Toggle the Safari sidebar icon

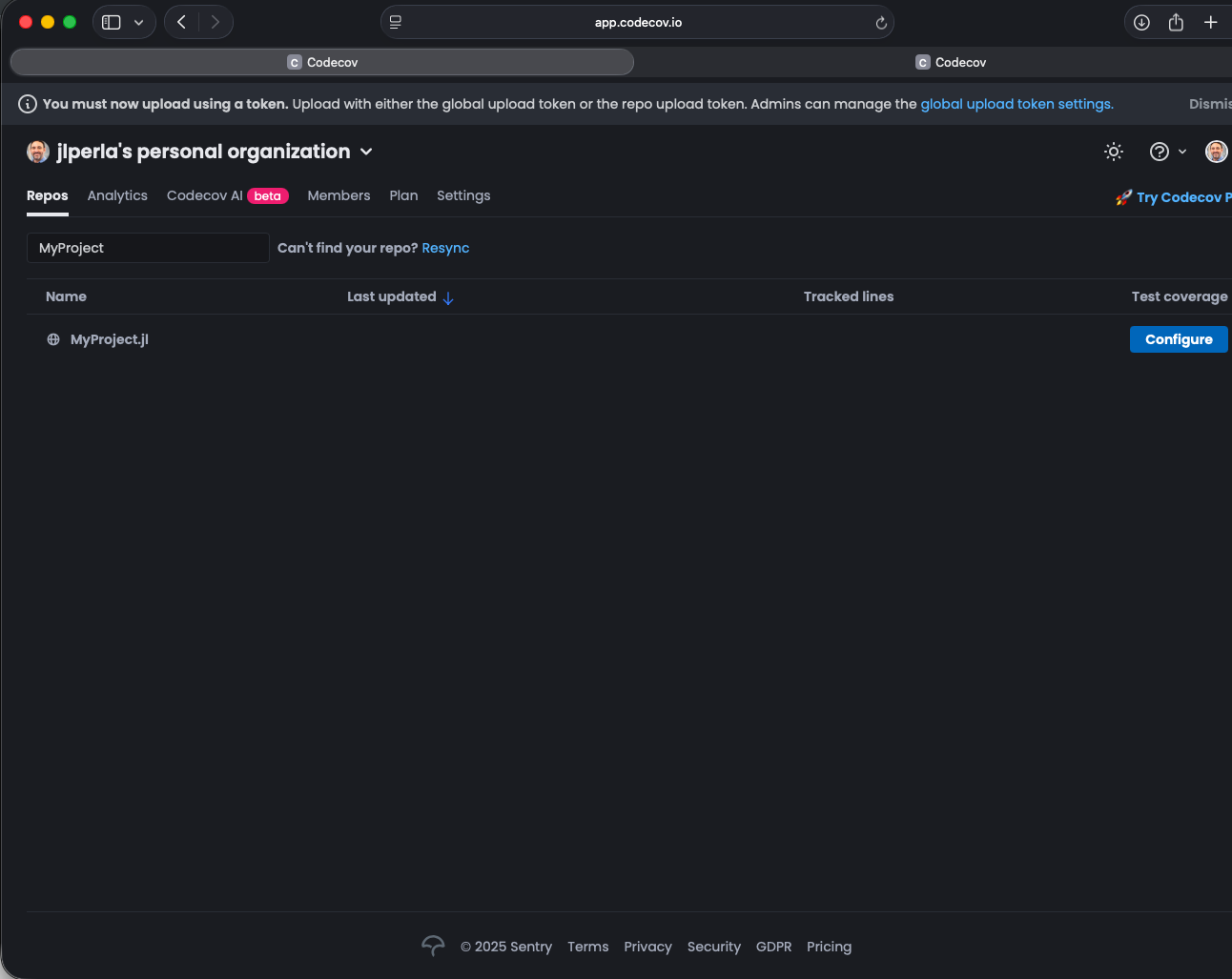(x=112, y=22)
